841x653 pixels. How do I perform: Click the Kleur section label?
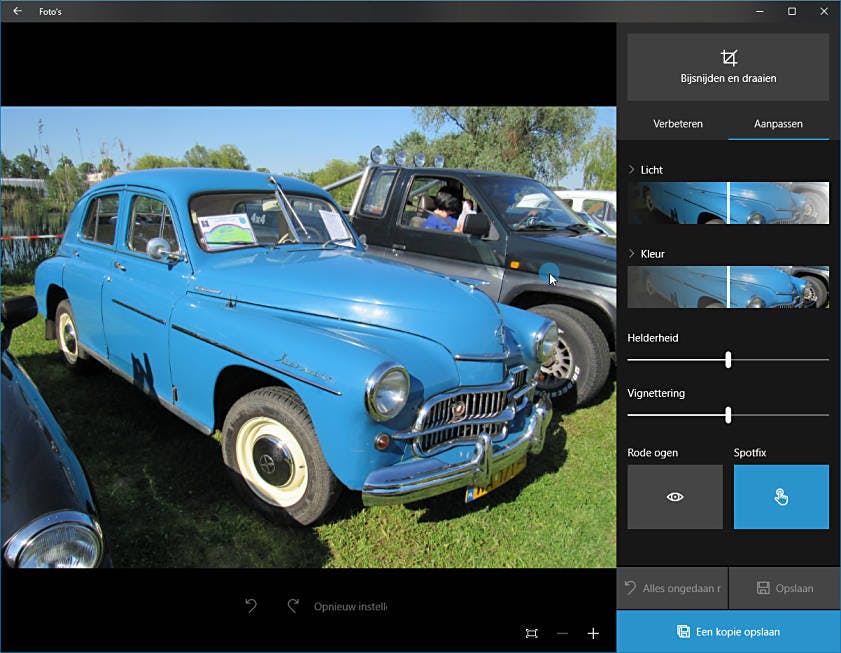[x=652, y=254]
